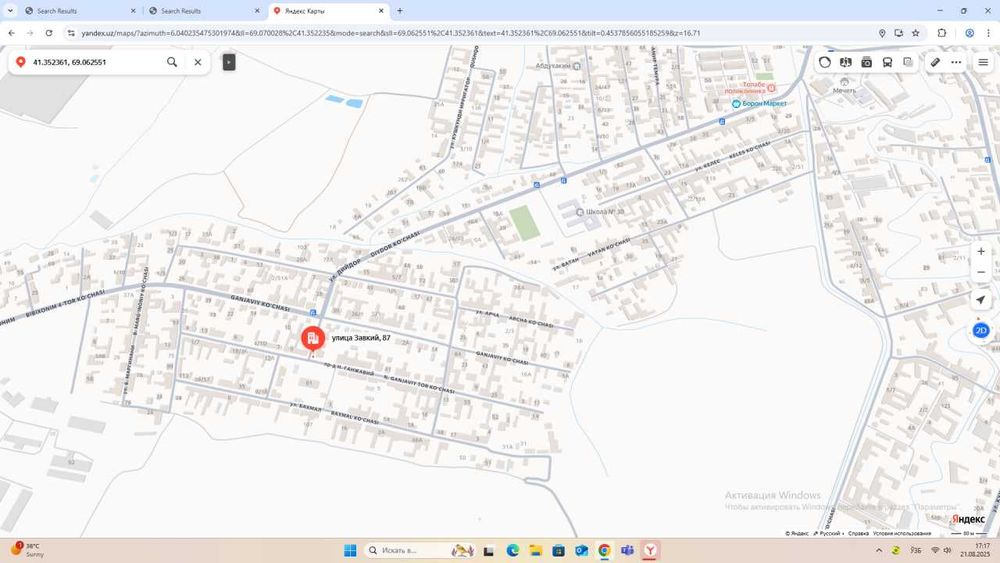Show public transport with the bus icon
Screen dimensions: 1000x563
point(887,62)
